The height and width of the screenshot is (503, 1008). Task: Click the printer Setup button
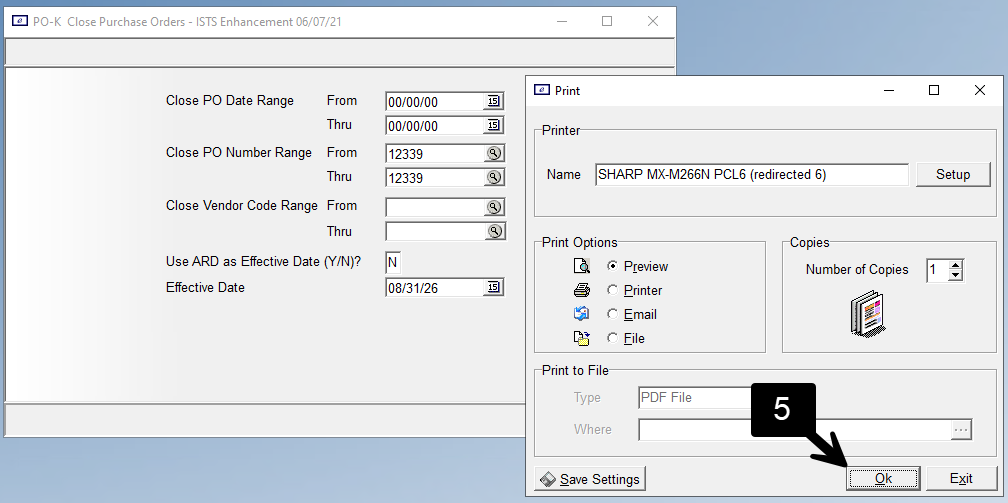tap(953, 174)
